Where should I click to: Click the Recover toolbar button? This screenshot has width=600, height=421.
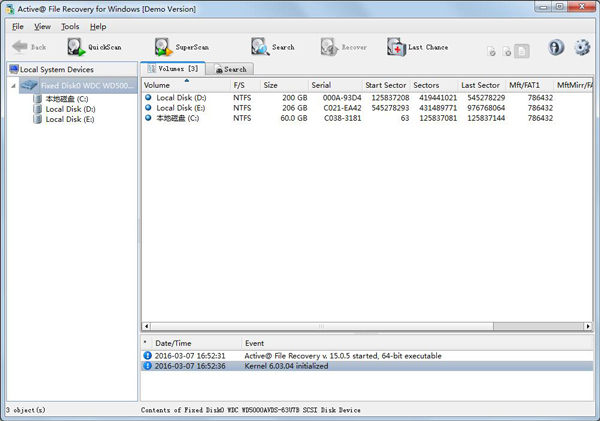click(x=344, y=47)
